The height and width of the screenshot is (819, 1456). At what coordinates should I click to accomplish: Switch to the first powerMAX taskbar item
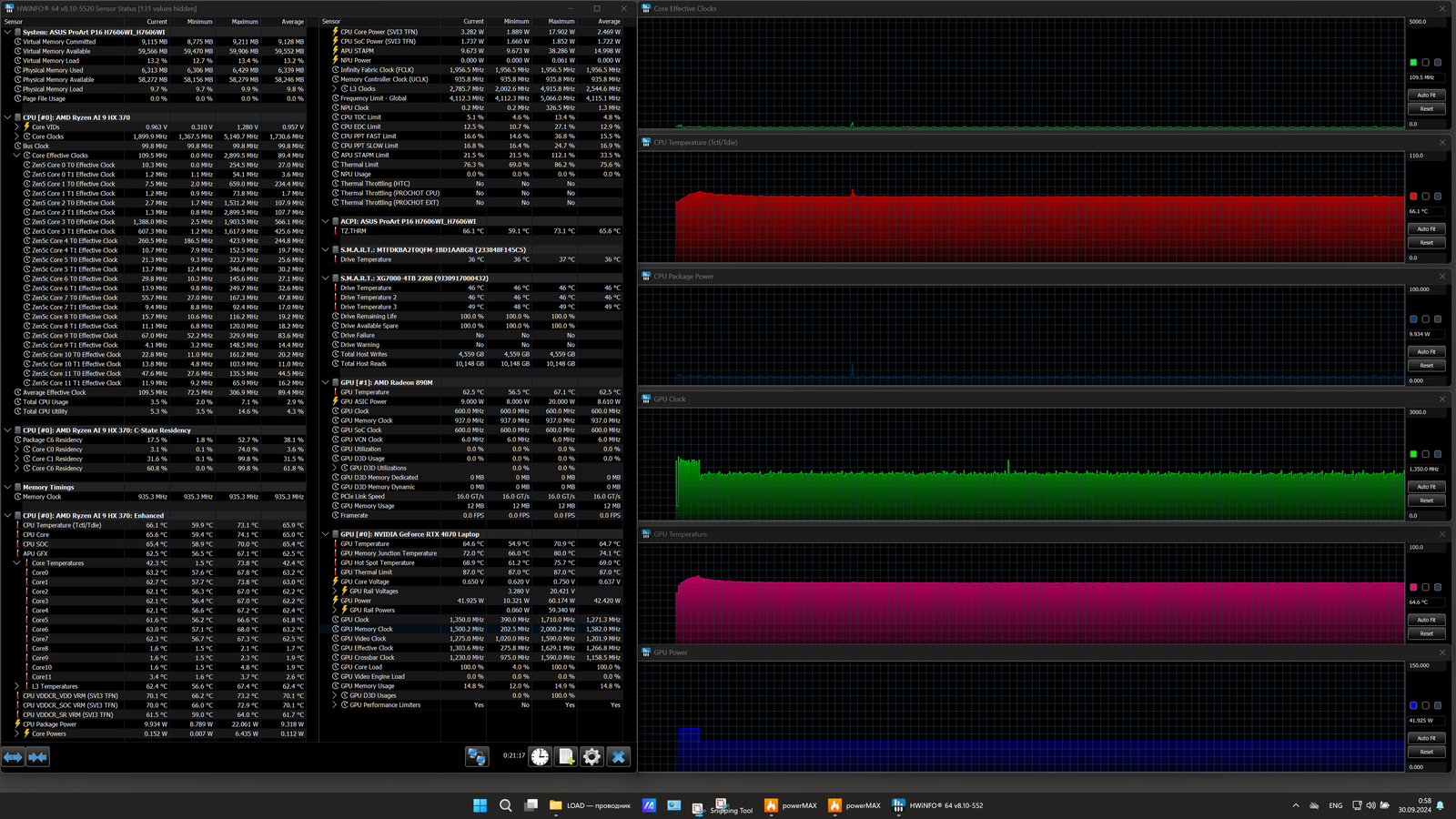(x=790, y=805)
